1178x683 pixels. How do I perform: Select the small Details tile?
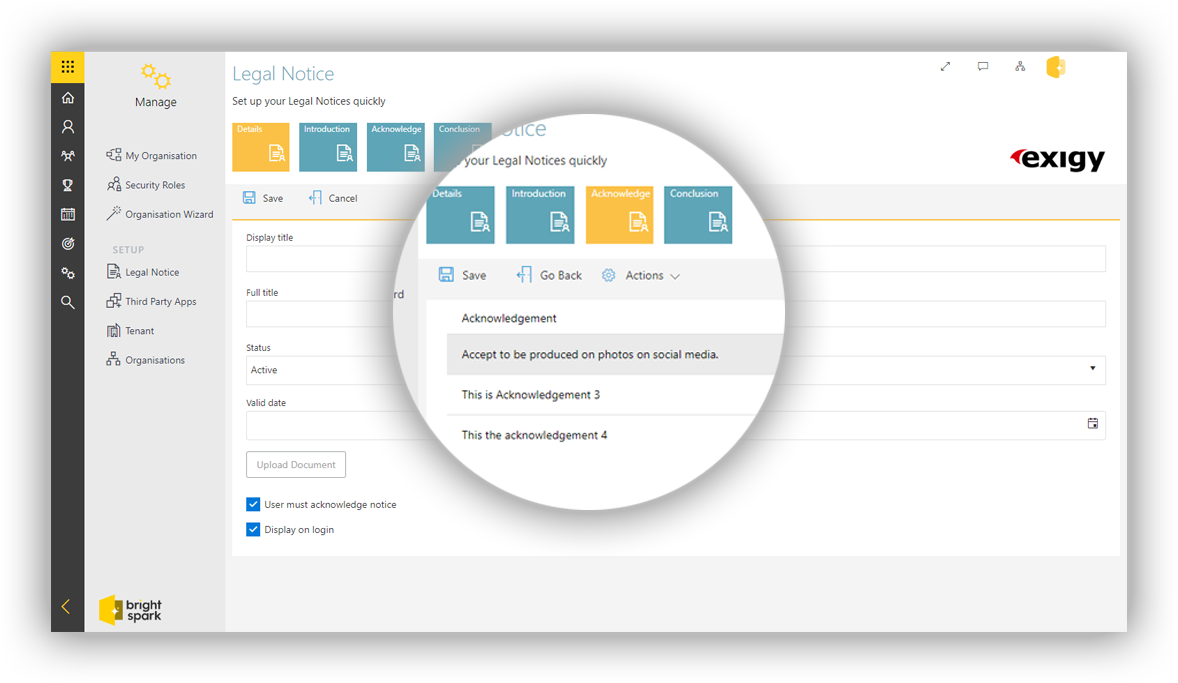click(x=261, y=147)
